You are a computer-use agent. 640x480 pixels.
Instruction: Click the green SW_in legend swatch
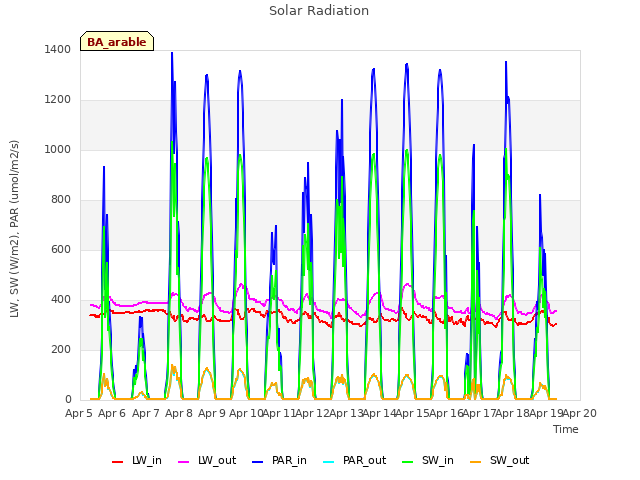pyautogui.click(x=407, y=462)
